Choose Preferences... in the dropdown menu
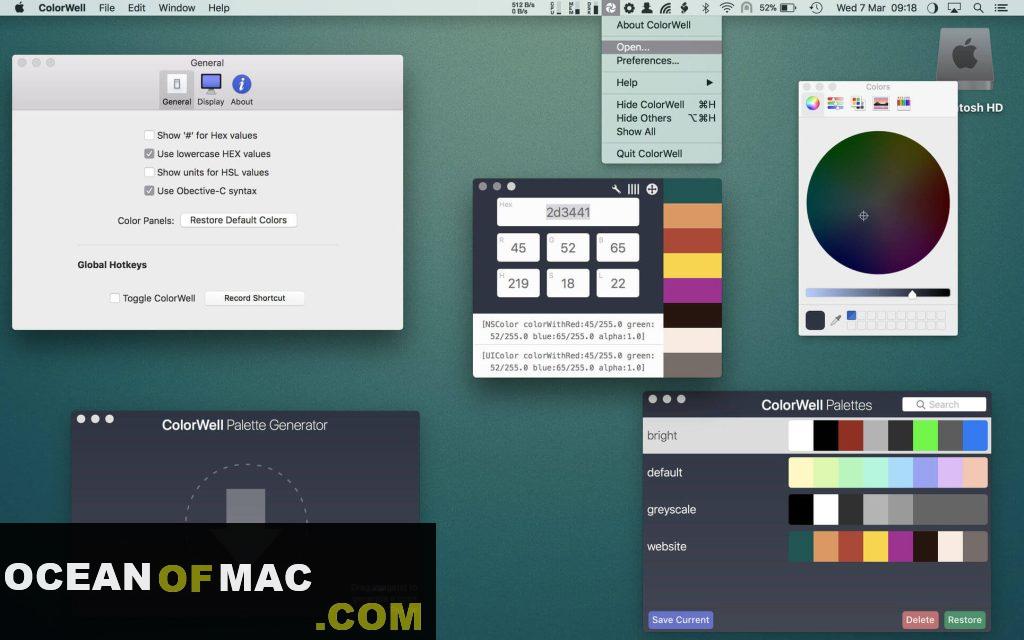The height and width of the screenshot is (640, 1024). point(662,61)
